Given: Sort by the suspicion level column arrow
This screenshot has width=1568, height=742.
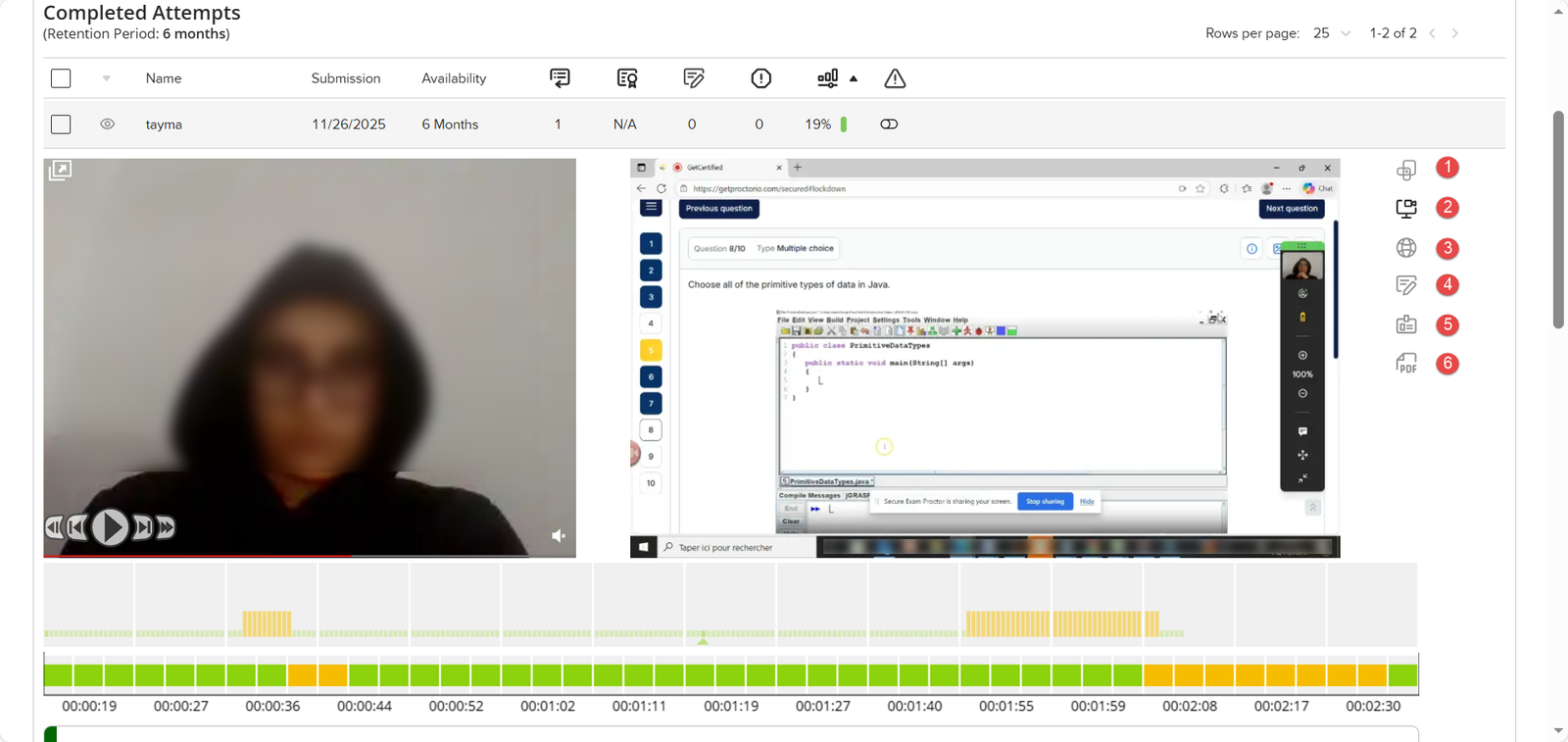Looking at the screenshot, I should (x=854, y=78).
